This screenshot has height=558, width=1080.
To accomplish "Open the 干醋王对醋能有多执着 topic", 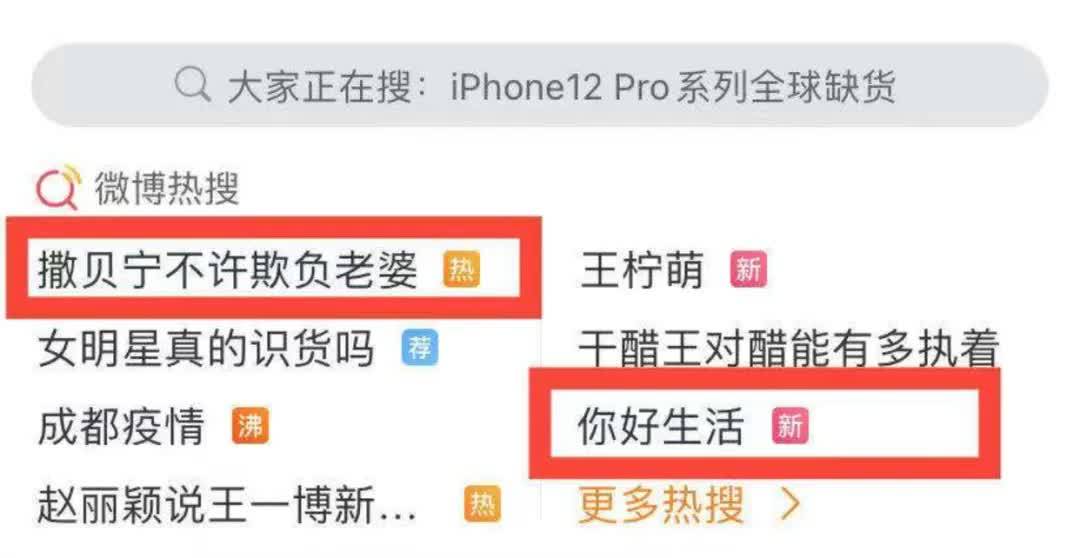I will pyautogui.click(x=789, y=348).
